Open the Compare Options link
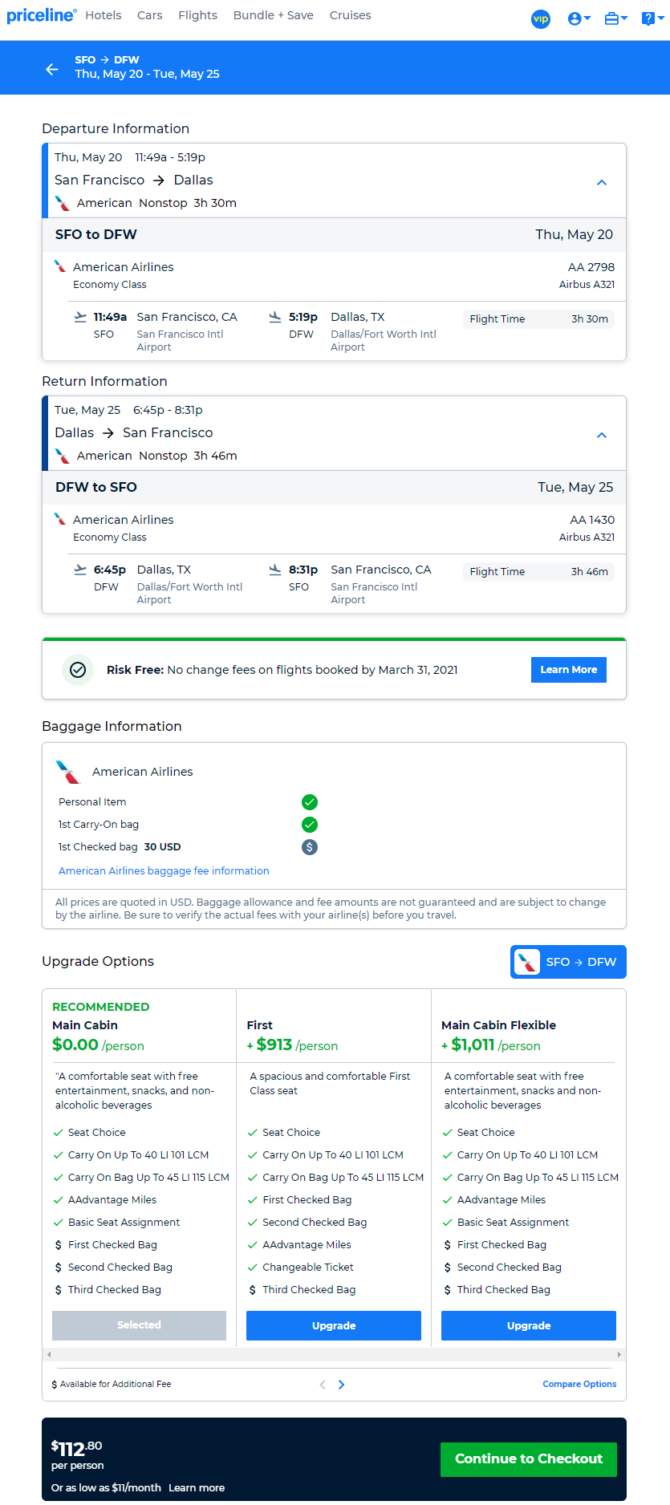The image size is (670, 1505). tap(580, 1385)
